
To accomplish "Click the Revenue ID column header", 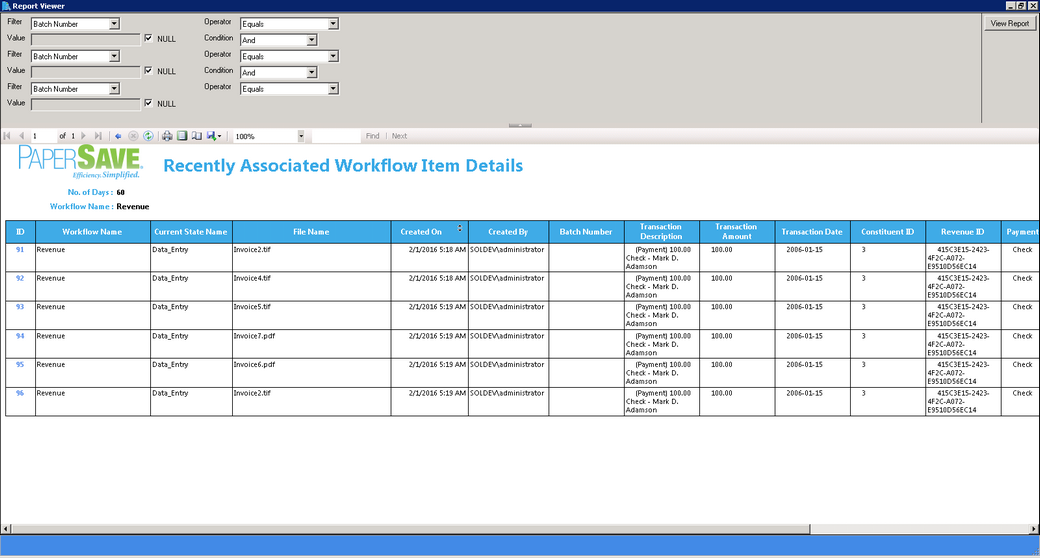I will [x=962, y=232].
